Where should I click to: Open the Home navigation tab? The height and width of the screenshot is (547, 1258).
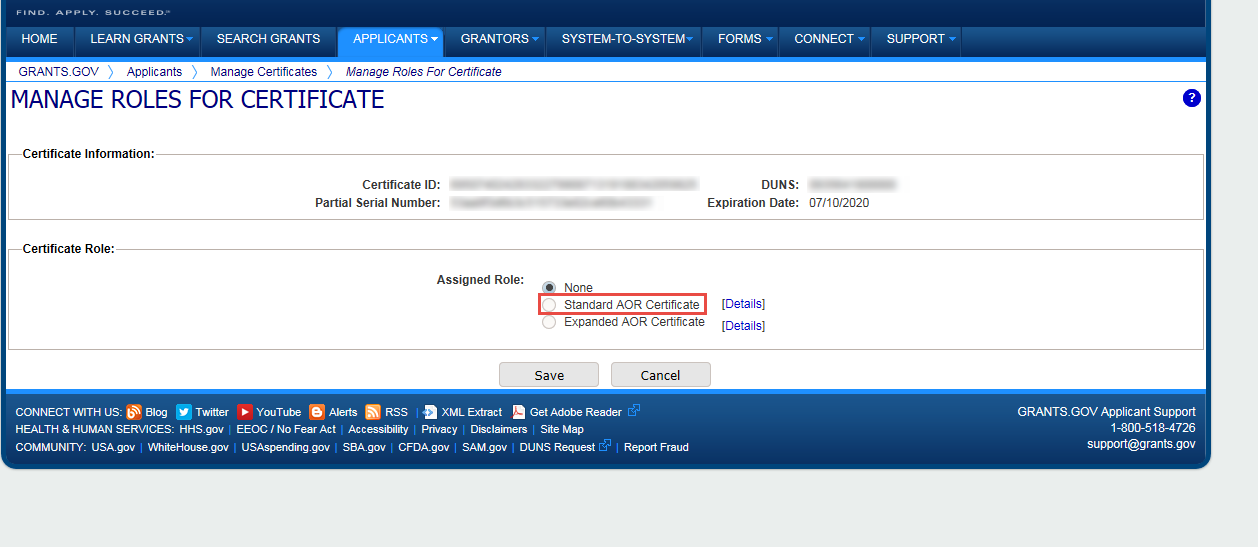(40, 39)
